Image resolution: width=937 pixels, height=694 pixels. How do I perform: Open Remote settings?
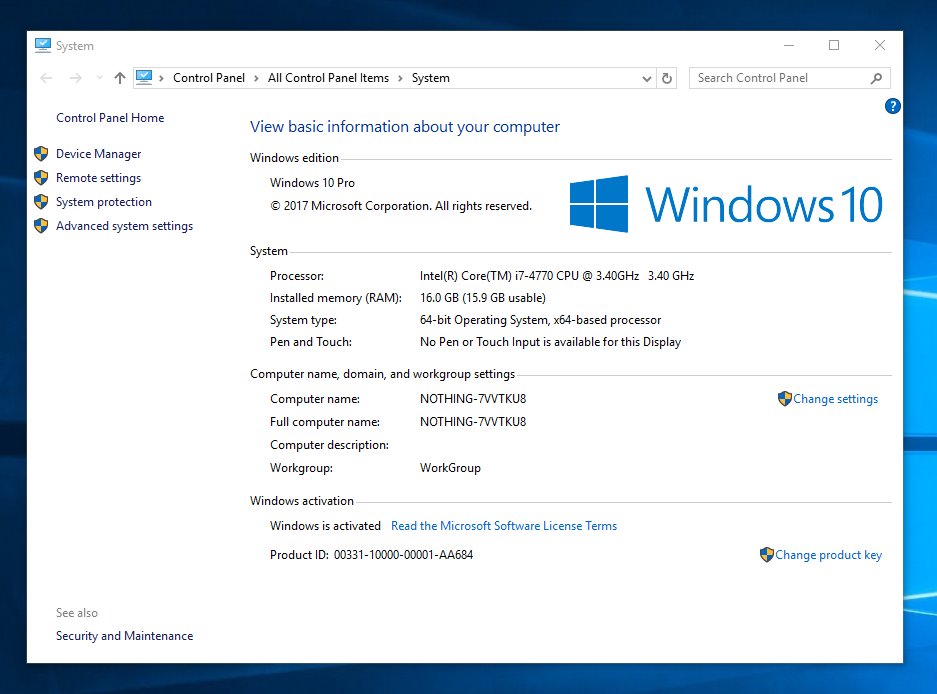[98, 178]
